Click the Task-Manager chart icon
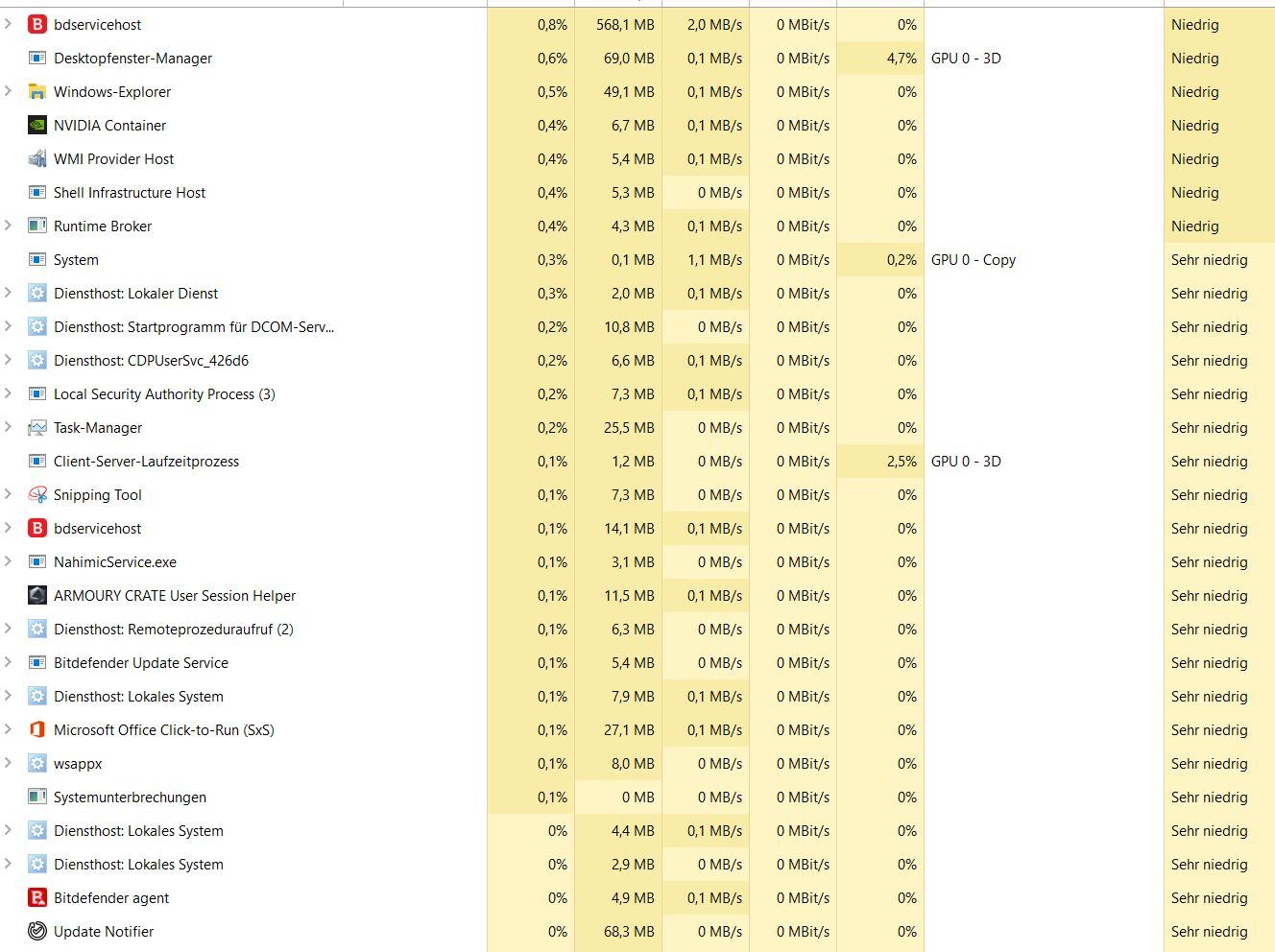Viewport: 1275px width, 952px height. coord(36,428)
